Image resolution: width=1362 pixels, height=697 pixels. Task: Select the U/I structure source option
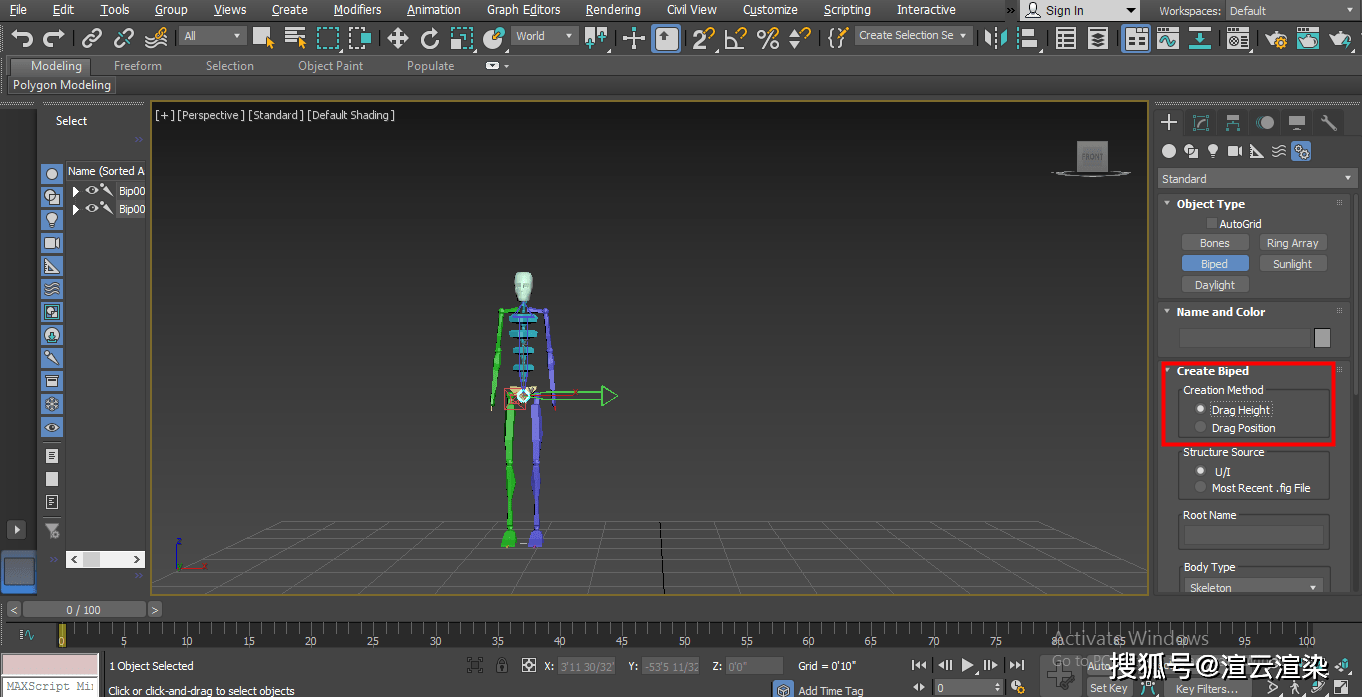(1200, 471)
